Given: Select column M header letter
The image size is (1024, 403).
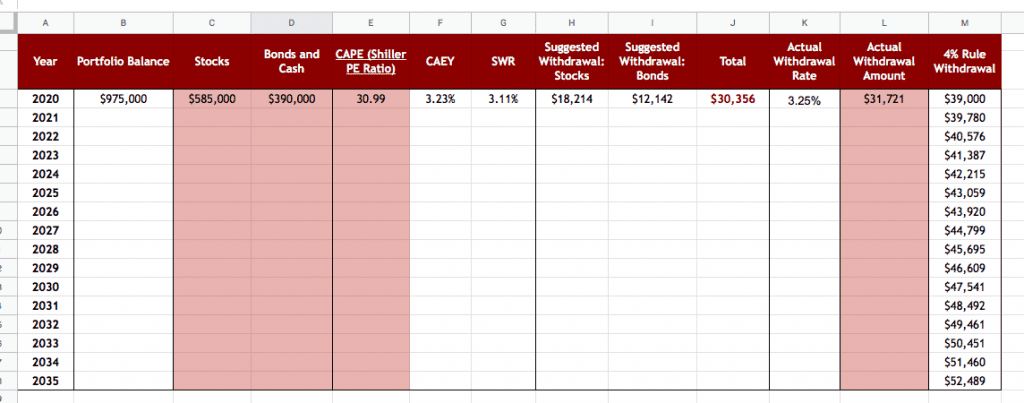Looking at the screenshot, I should click(x=964, y=21).
